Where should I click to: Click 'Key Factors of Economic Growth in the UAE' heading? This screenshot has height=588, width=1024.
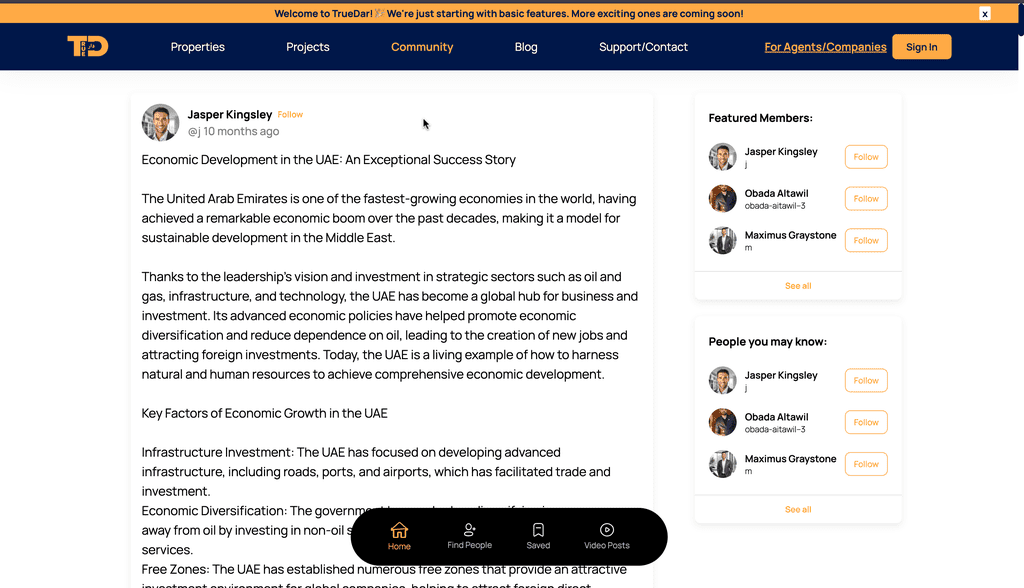pos(264,413)
